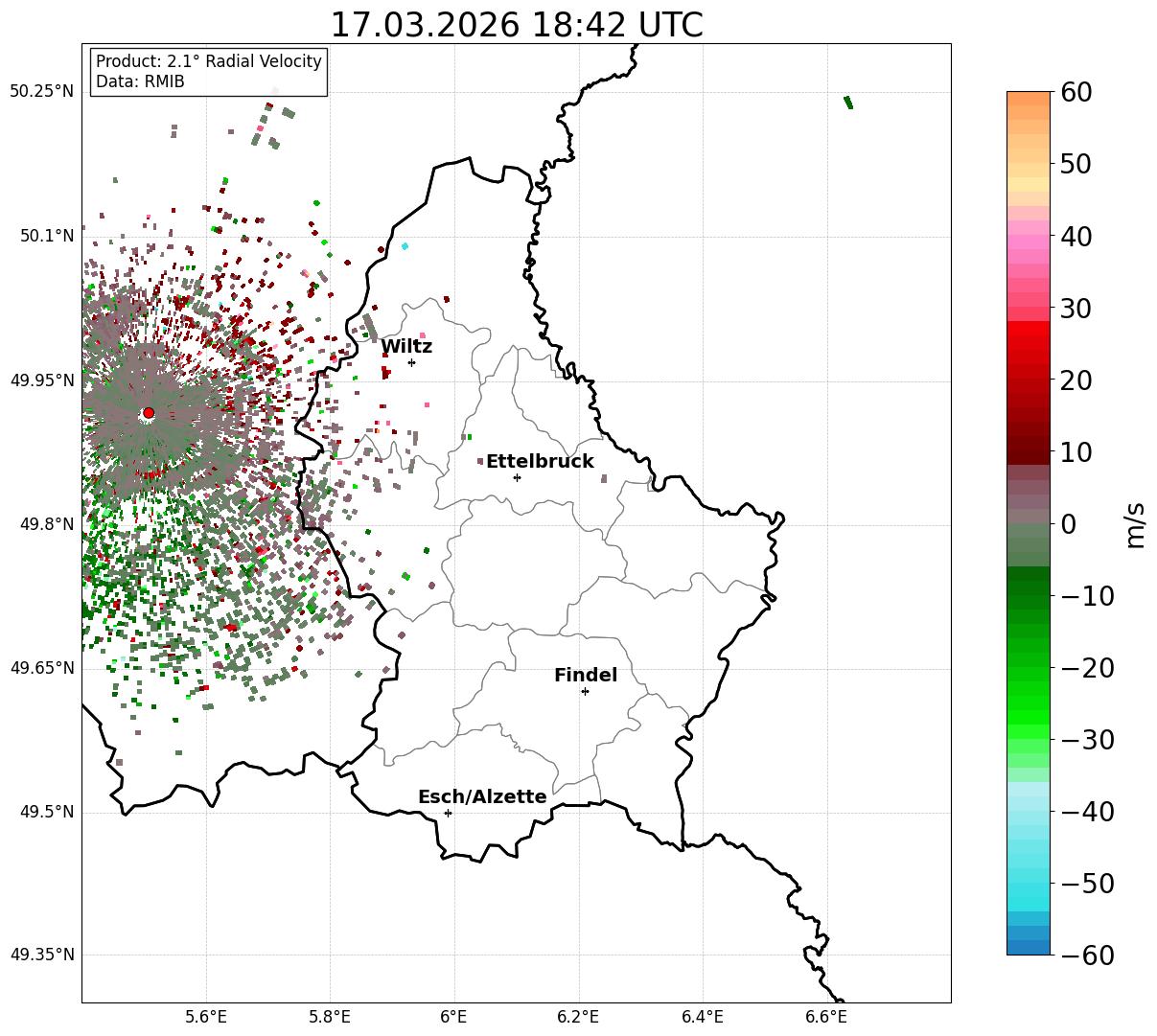This screenshot has height=1036, width=1157.
Task: Click the colorbar label −60
Action: (x=1086, y=955)
